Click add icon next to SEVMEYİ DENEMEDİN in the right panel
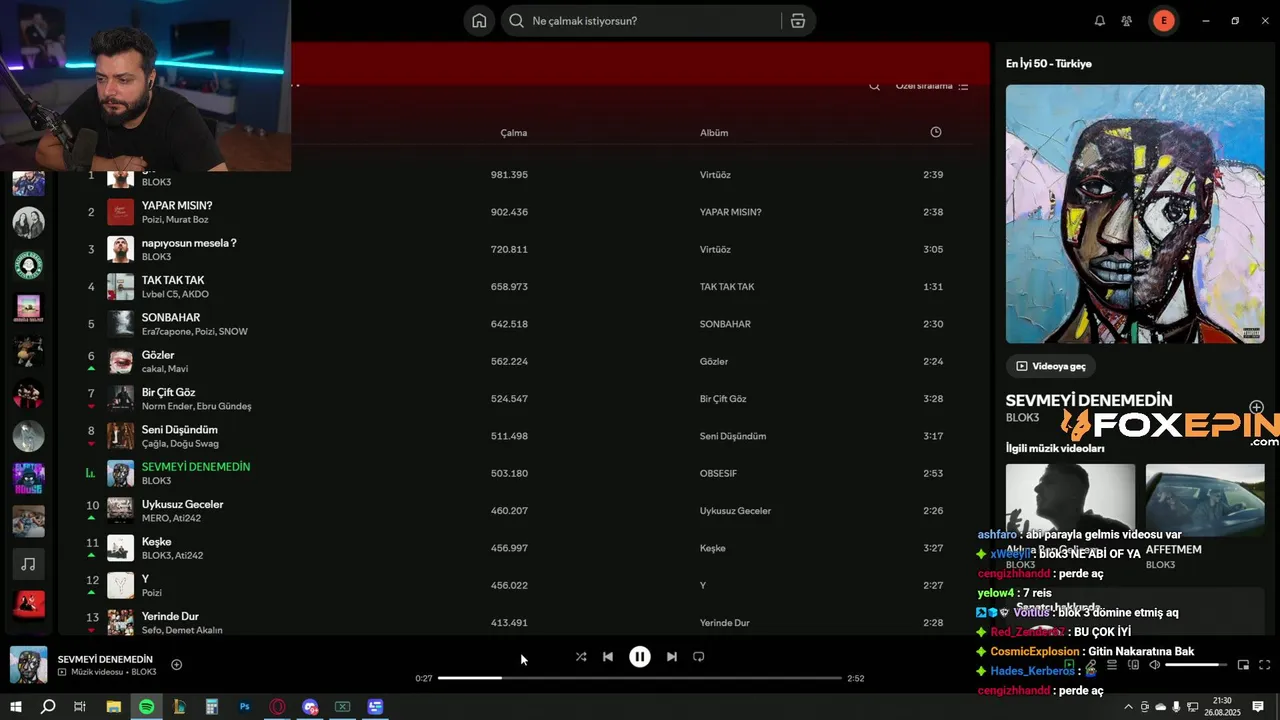Image resolution: width=1280 pixels, height=720 pixels. coord(1257,407)
